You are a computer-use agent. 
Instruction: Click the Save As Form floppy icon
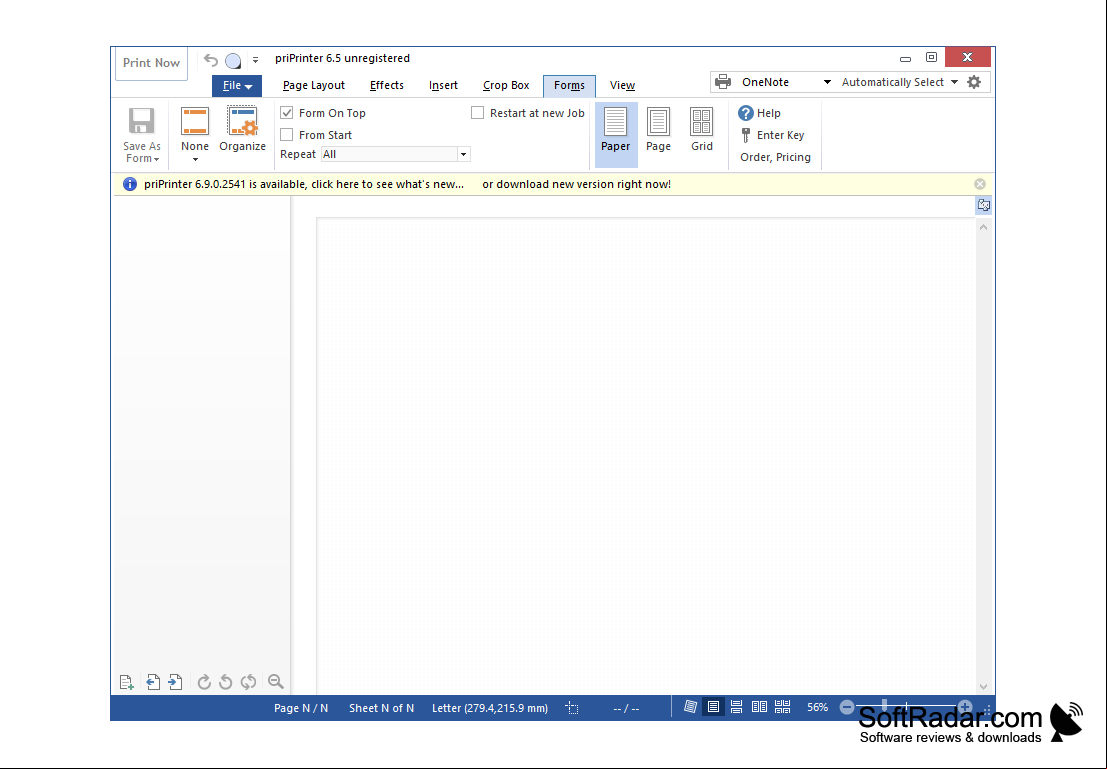tap(142, 121)
